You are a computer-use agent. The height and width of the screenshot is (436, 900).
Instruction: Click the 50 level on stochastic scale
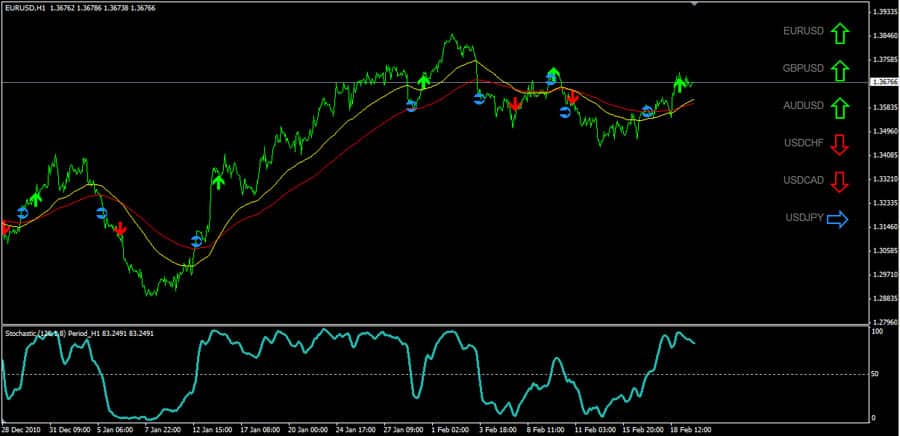click(x=875, y=375)
